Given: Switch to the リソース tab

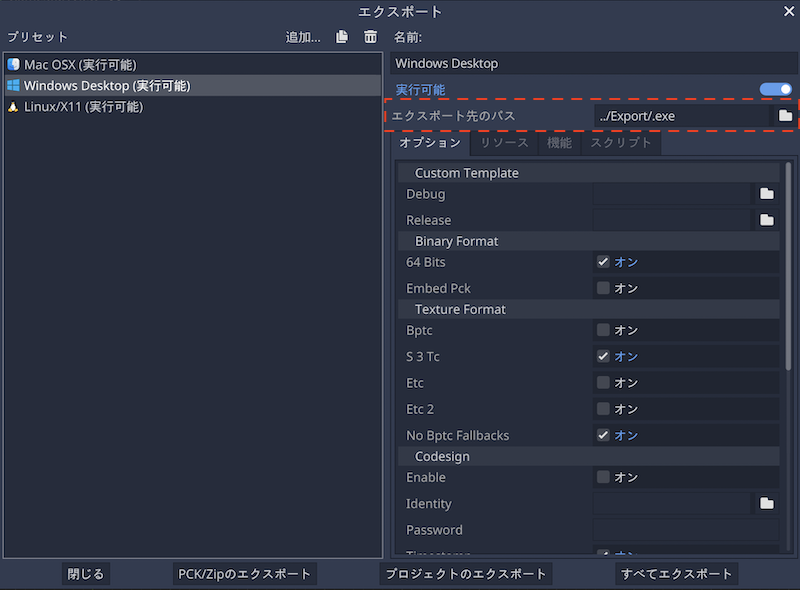Looking at the screenshot, I should 504,143.
